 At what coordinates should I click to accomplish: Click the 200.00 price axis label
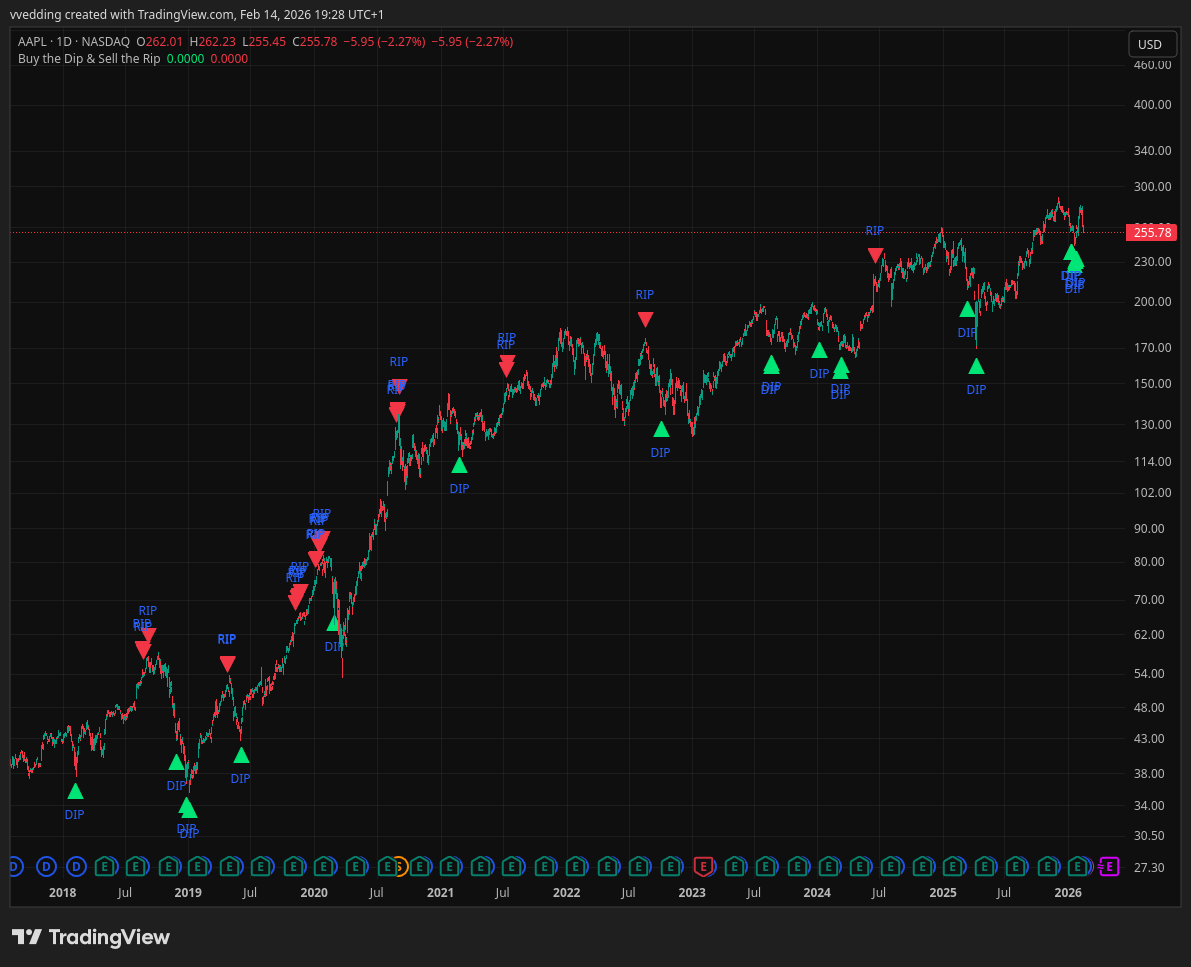[1152, 301]
